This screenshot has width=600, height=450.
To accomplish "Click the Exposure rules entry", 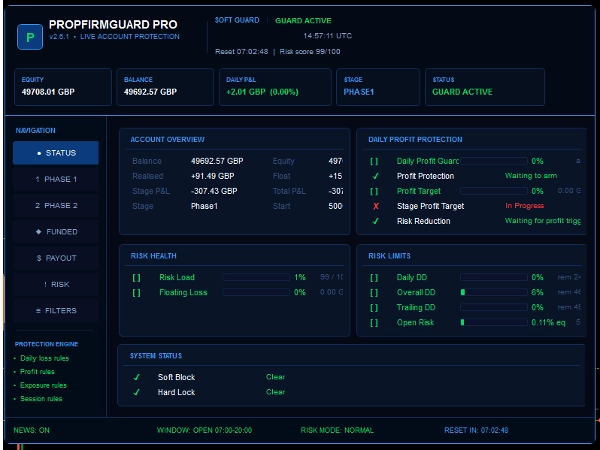I will 43,385.
